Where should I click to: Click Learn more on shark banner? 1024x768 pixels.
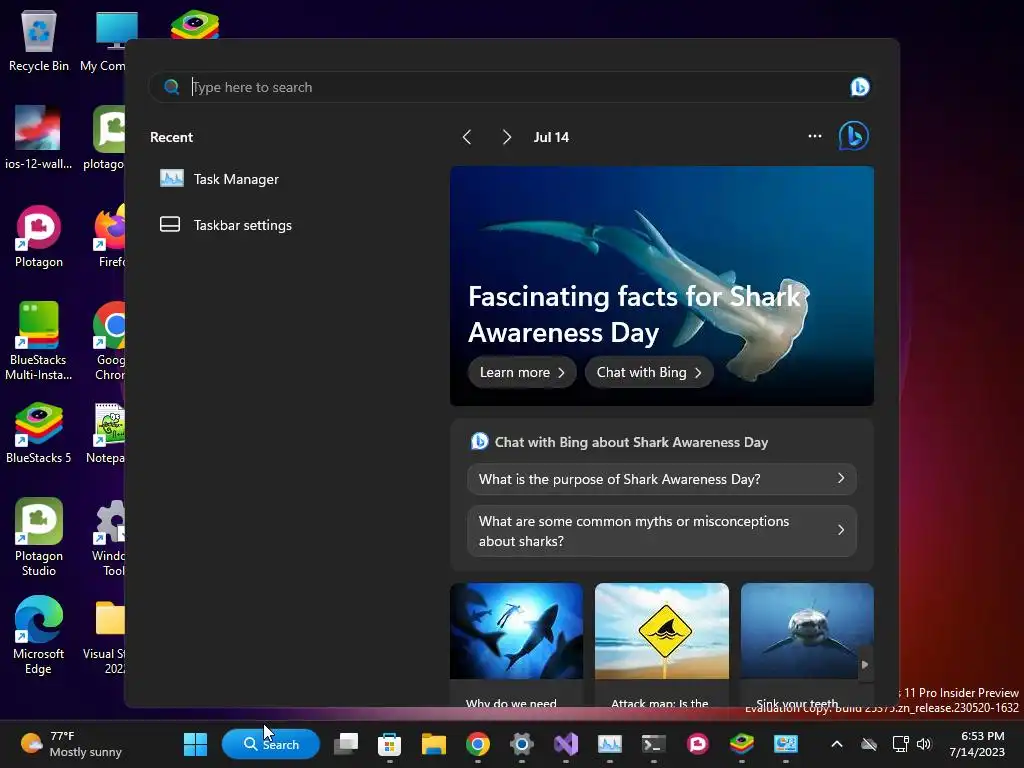(x=522, y=372)
